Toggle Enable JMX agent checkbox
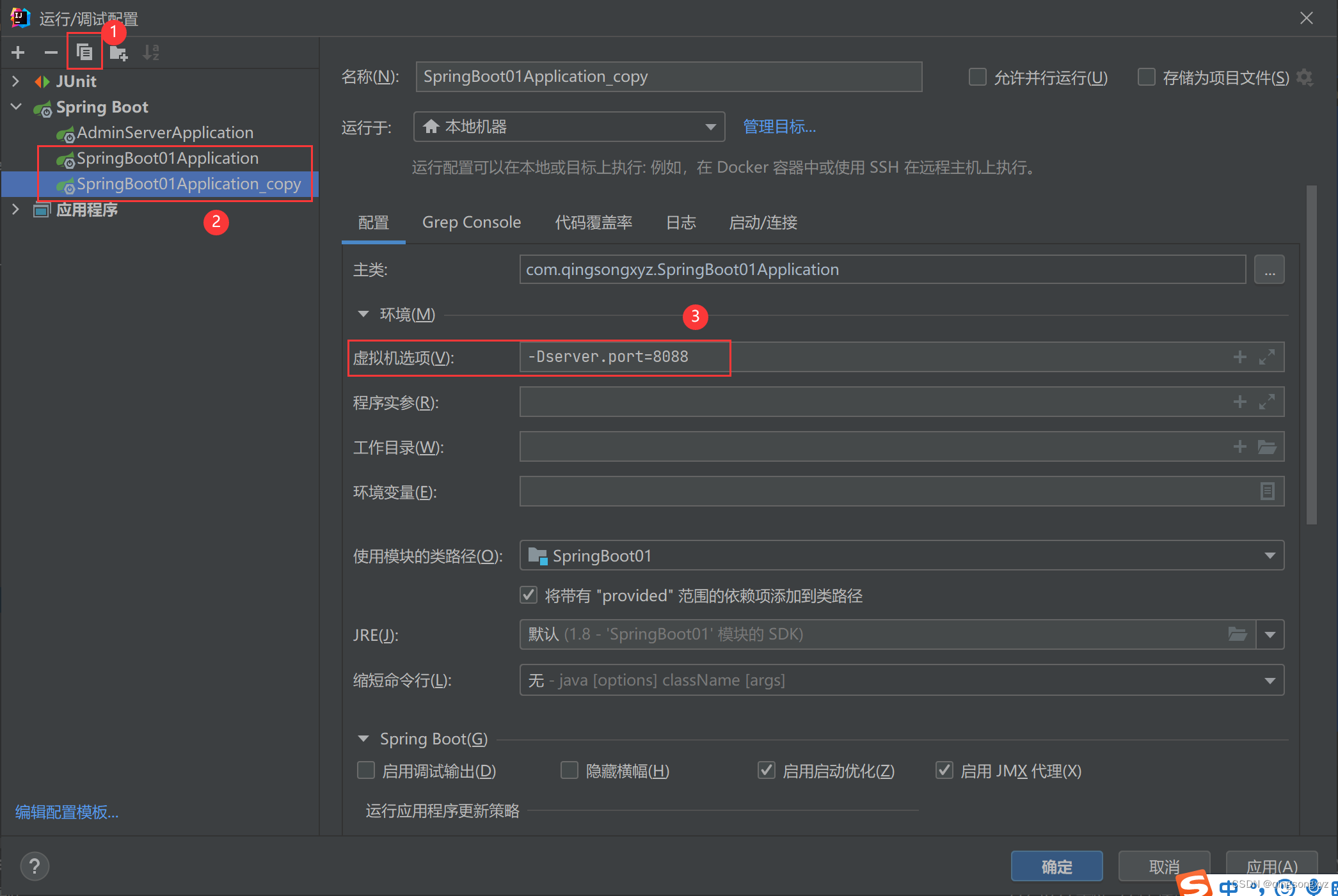1338x896 pixels. (944, 771)
